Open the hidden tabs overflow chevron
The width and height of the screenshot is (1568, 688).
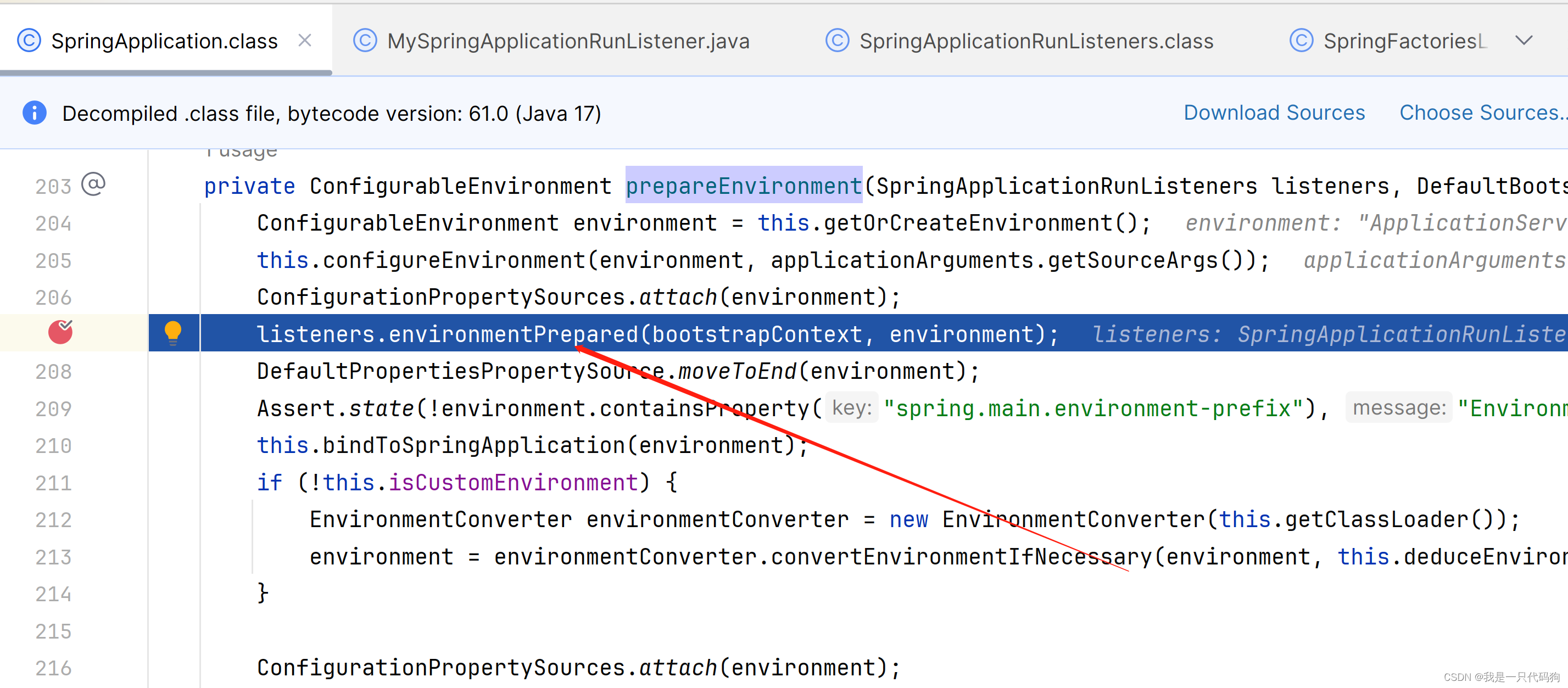pyautogui.click(x=1525, y=40)
